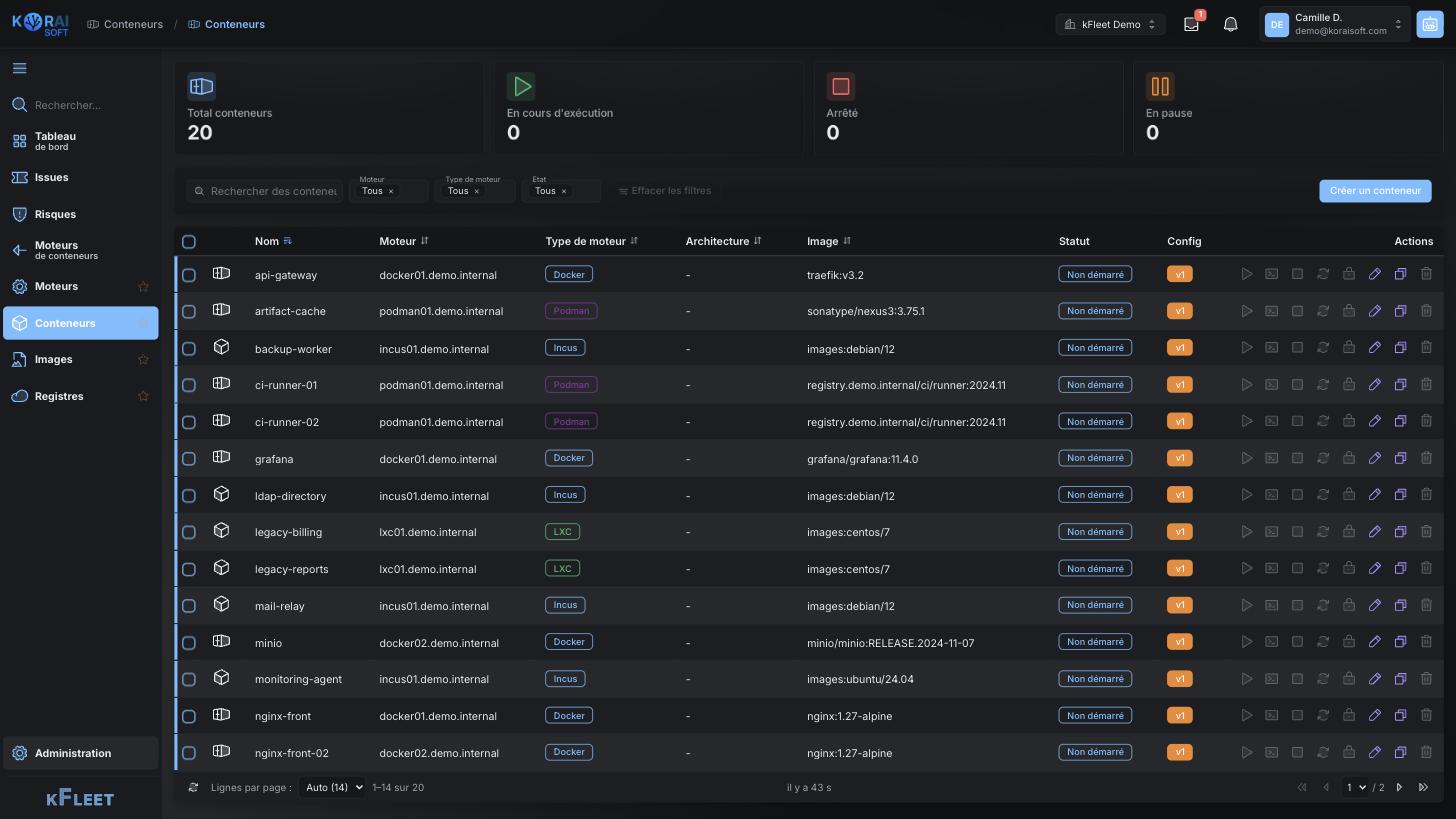Refresh the table with the footer reload icon

pyautogui.click(x=193, y=788)
